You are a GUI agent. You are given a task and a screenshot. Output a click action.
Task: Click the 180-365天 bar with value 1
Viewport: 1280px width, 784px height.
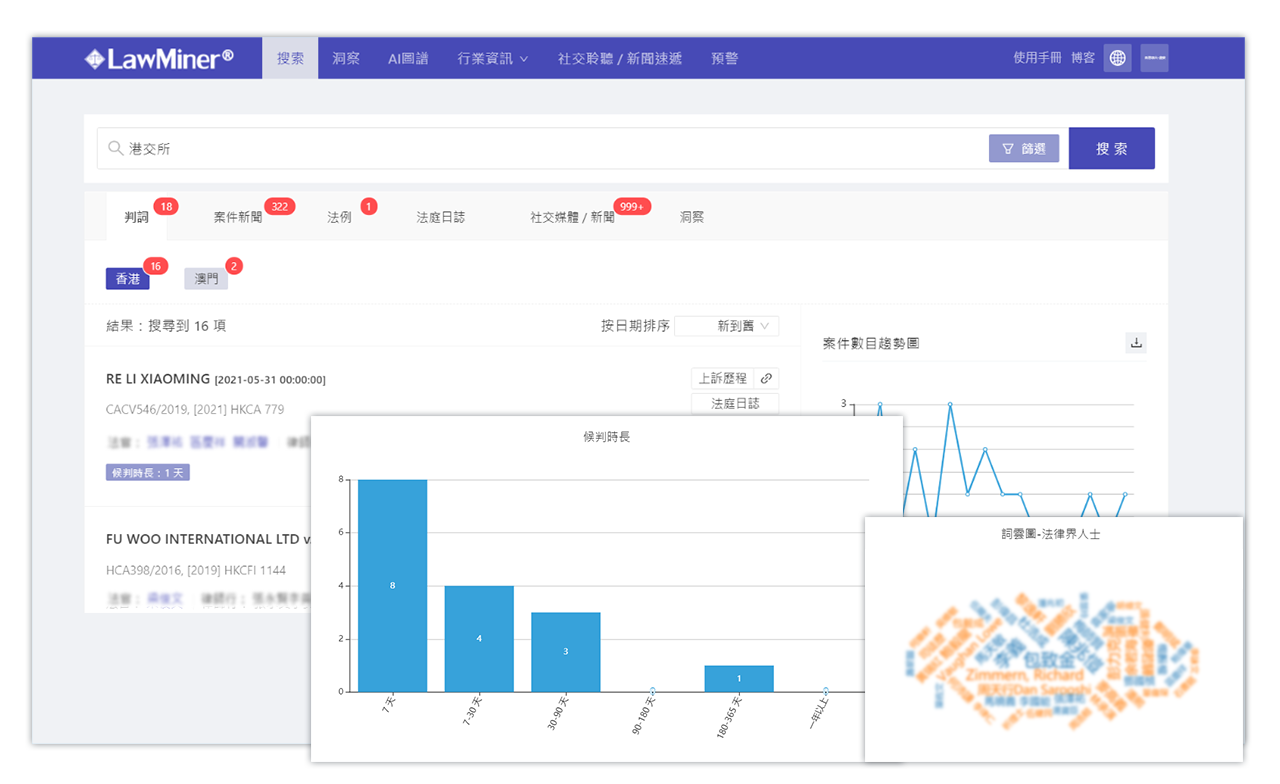click(739, 679)
